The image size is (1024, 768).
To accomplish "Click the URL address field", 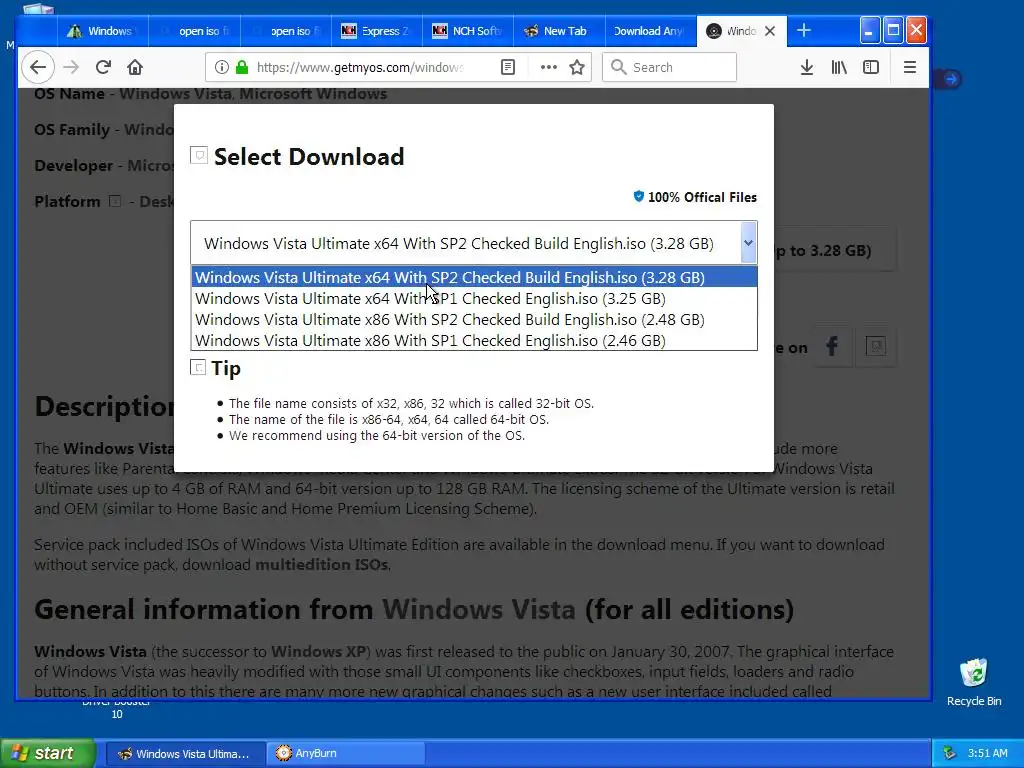I will (359, 67).
